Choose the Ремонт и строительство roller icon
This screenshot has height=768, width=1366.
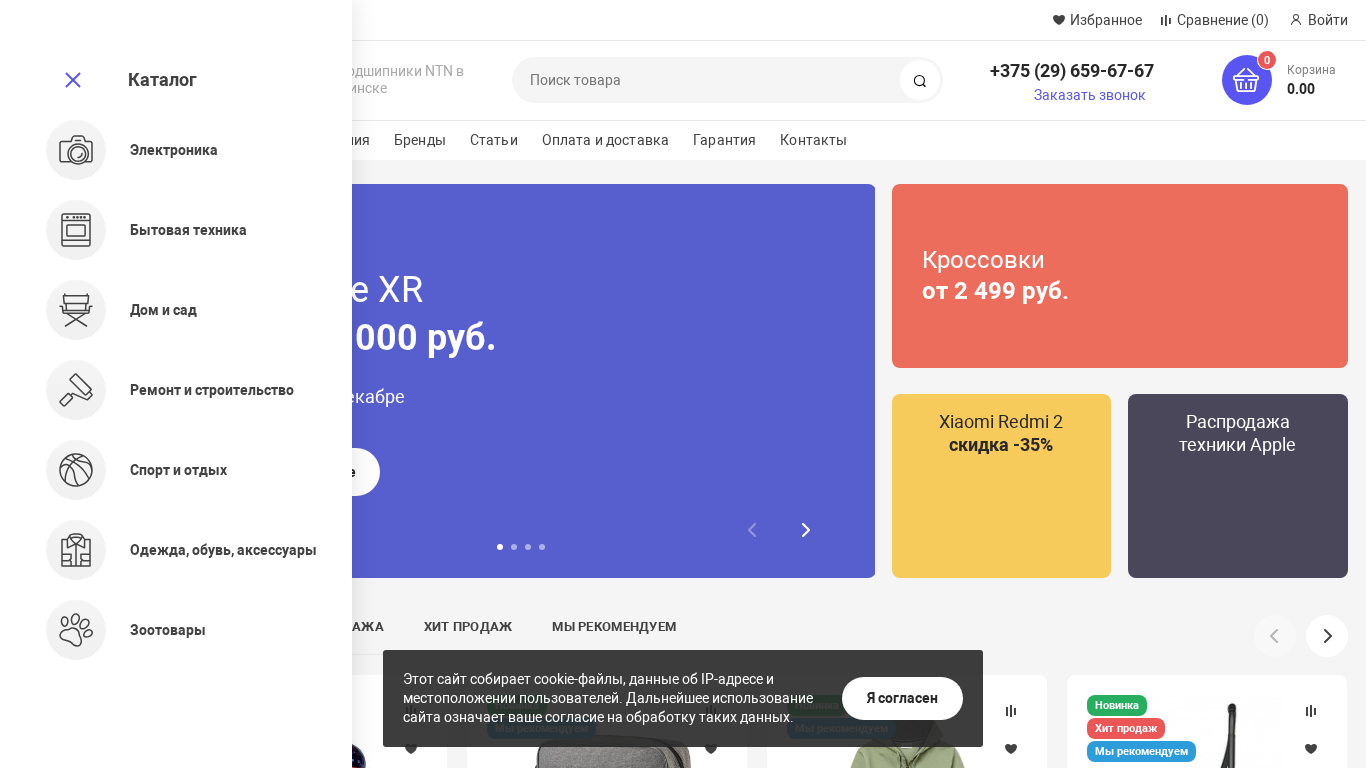click(x=76, y=390)
